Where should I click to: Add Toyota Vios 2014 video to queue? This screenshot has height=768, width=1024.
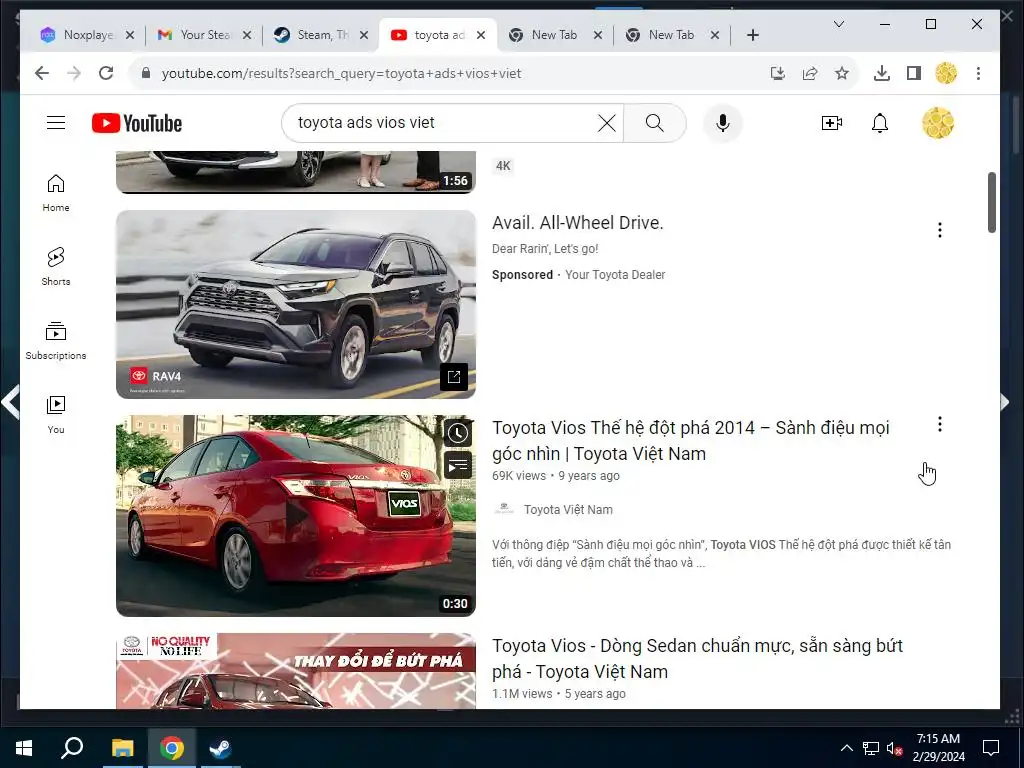(458, 465)
